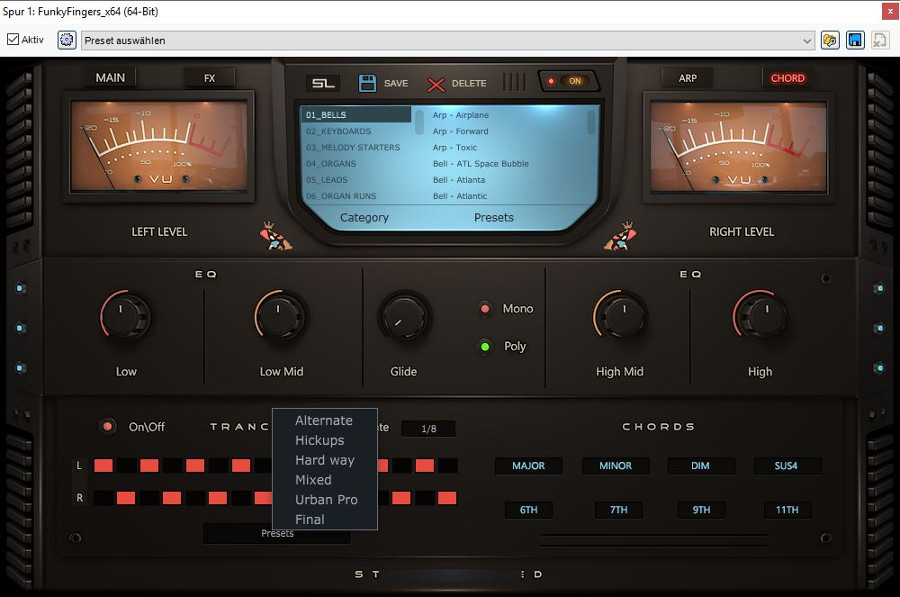Toggle second-to-last step in L gate row
900x597 pixels.
pos(425,465)
